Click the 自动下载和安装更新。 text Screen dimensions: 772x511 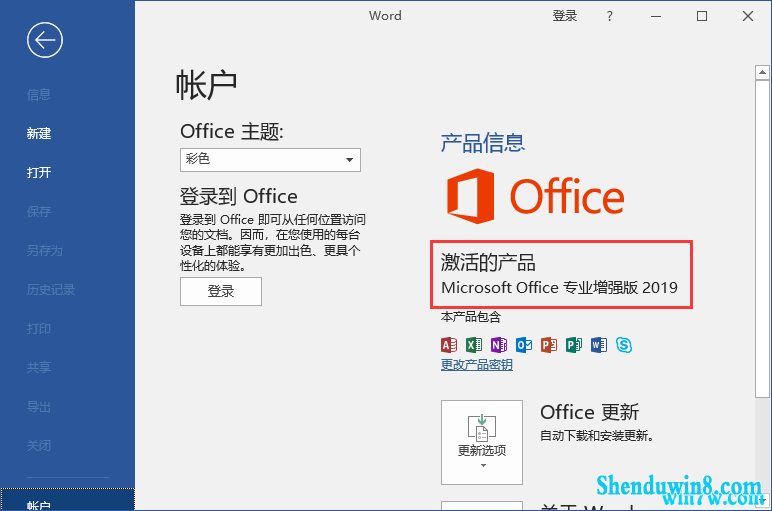pos(597,436)
